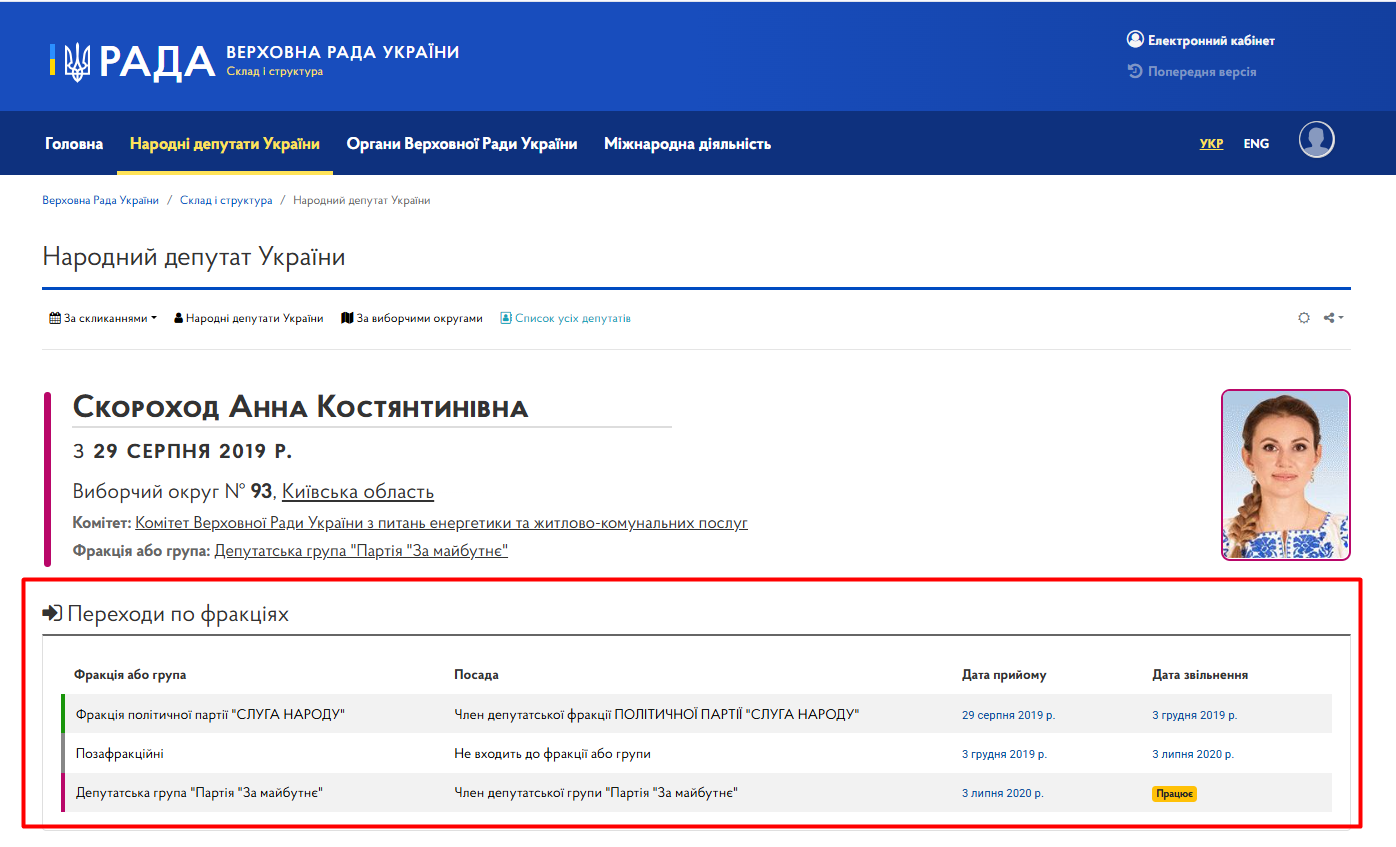Open Органи Верховної Ради України menu
The height and width of the screenshot is (847, 1396).
[462, 144]
